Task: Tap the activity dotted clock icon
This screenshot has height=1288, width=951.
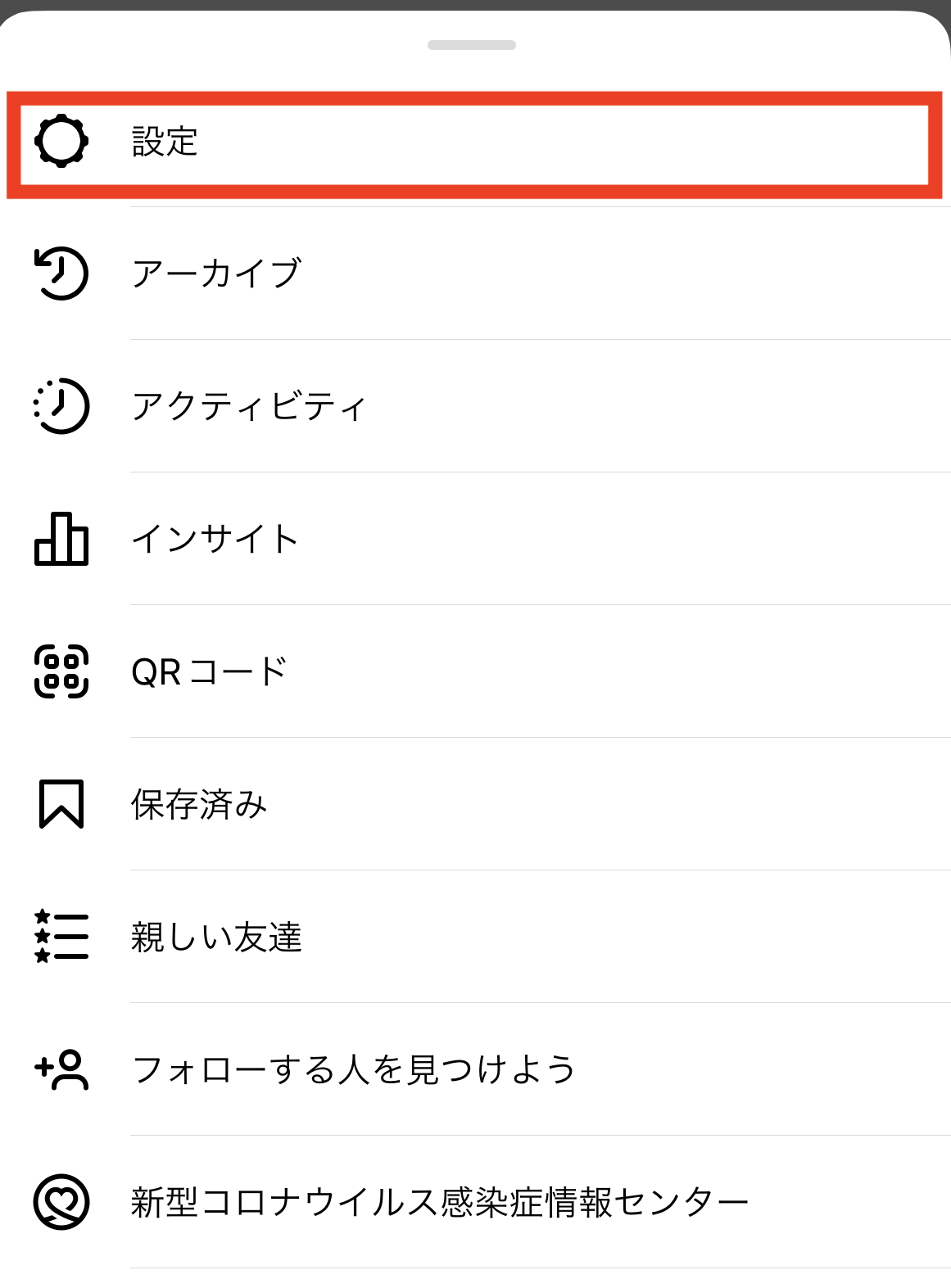Action: pos(61,405)
